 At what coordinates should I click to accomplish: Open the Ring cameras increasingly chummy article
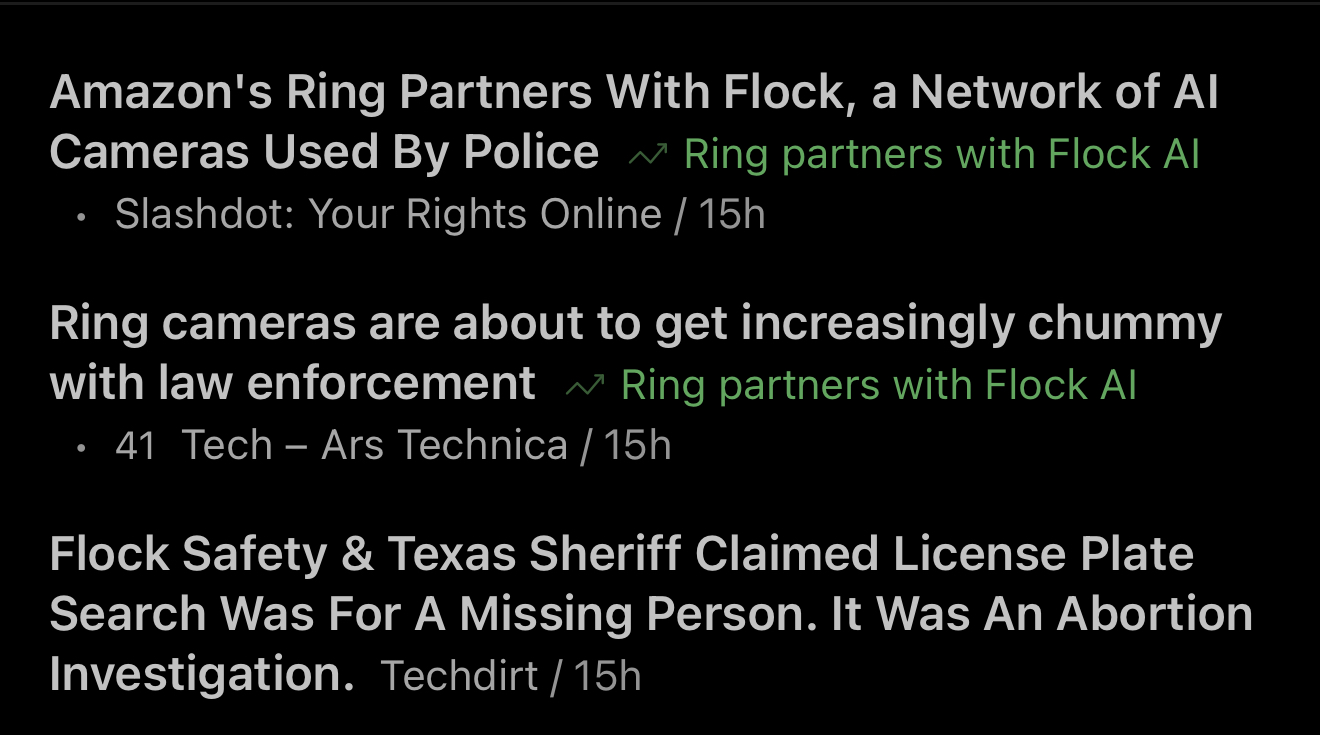[x=635, y=324]
